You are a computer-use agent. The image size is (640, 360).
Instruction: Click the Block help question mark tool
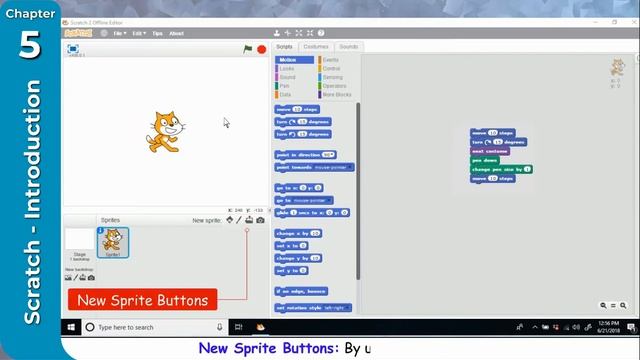(x=321, y=33)
